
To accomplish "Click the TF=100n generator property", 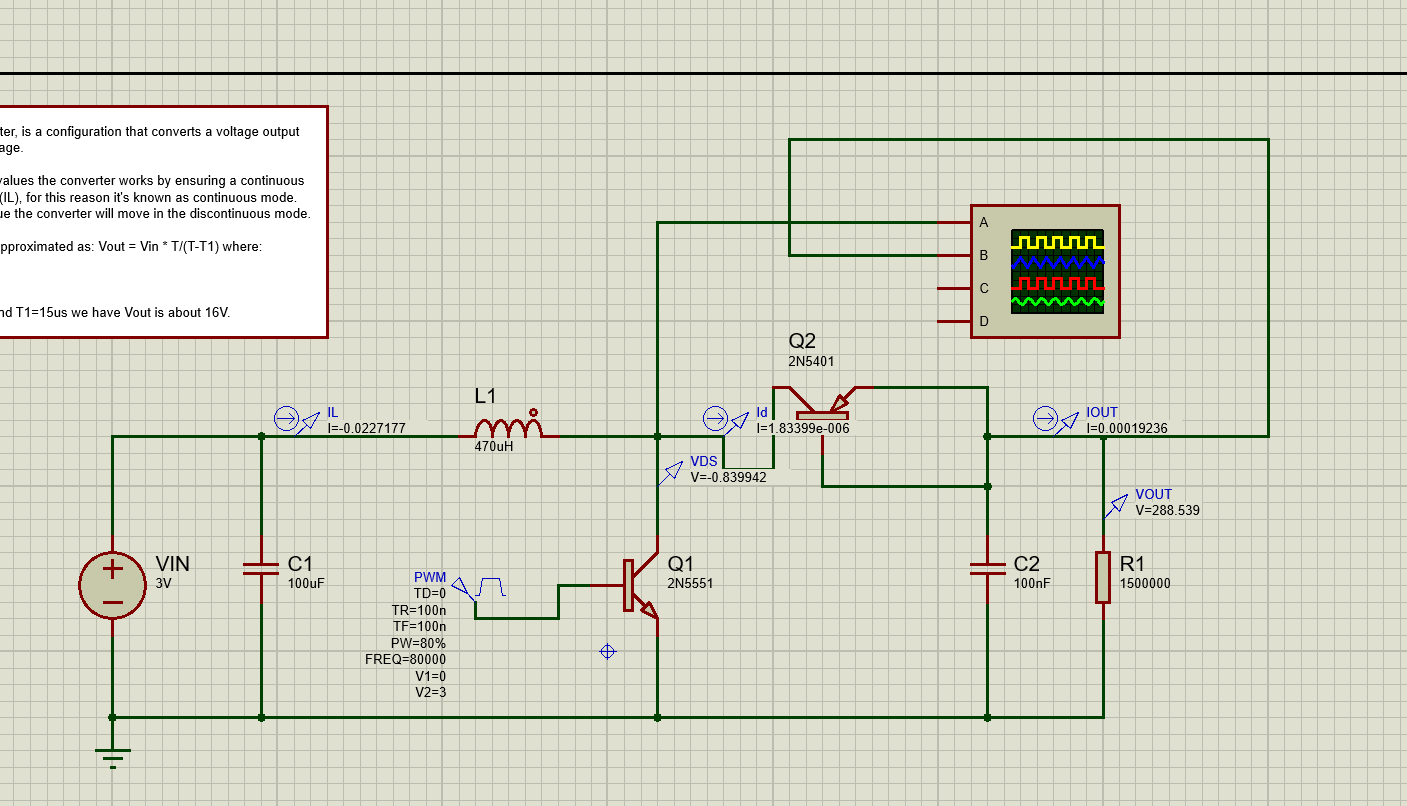I will click(x=420, y=626).
